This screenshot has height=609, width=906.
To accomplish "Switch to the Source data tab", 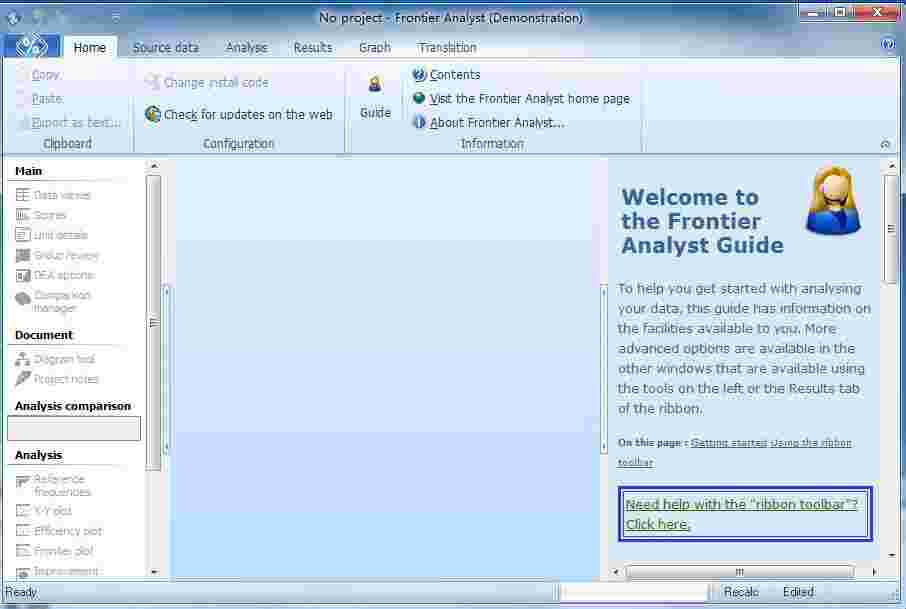I will [165, 47].
